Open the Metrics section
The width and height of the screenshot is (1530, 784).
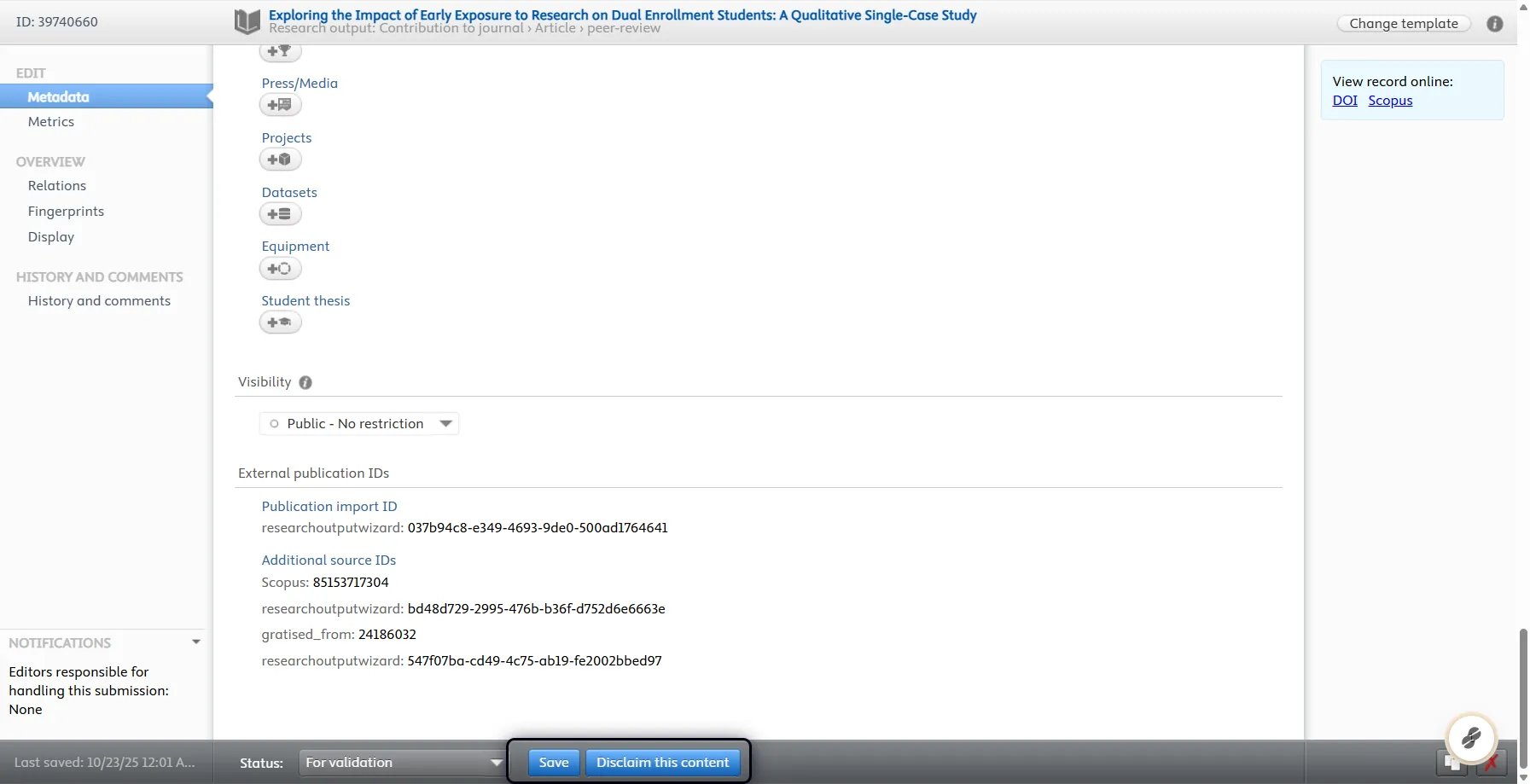[x=51, y=122]
